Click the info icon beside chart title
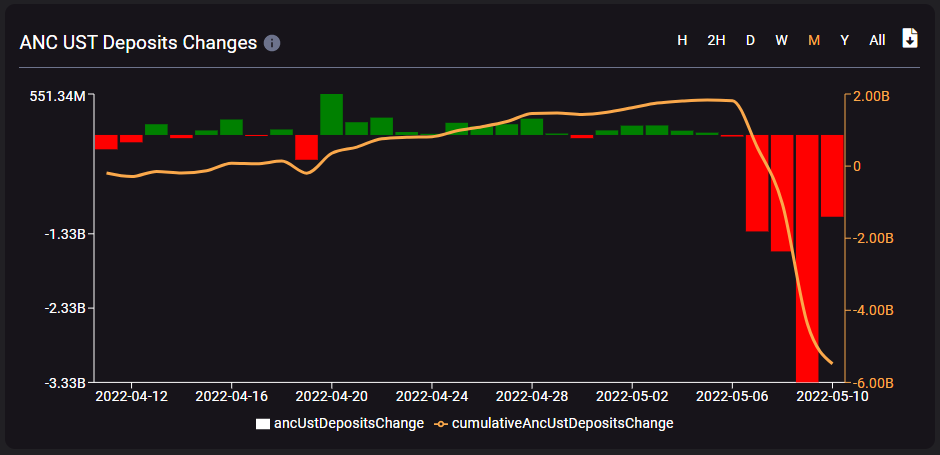Viewport: 940px width, 455px height. pyautogui.click(x=272, y=43)
